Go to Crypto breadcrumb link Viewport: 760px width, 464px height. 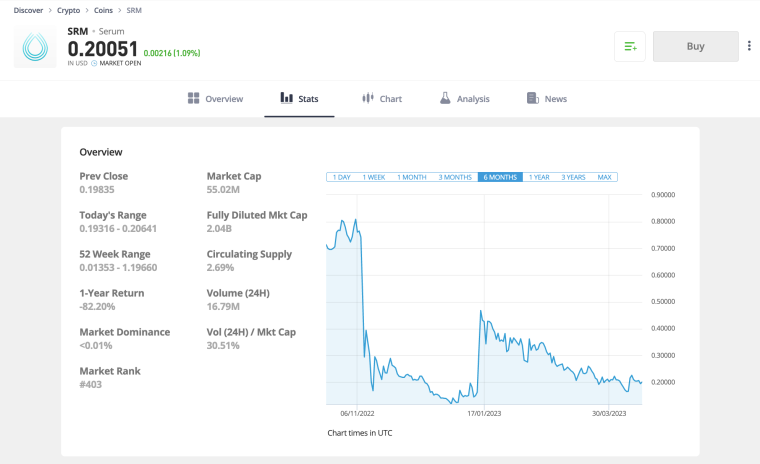click(x=68, y=10)
